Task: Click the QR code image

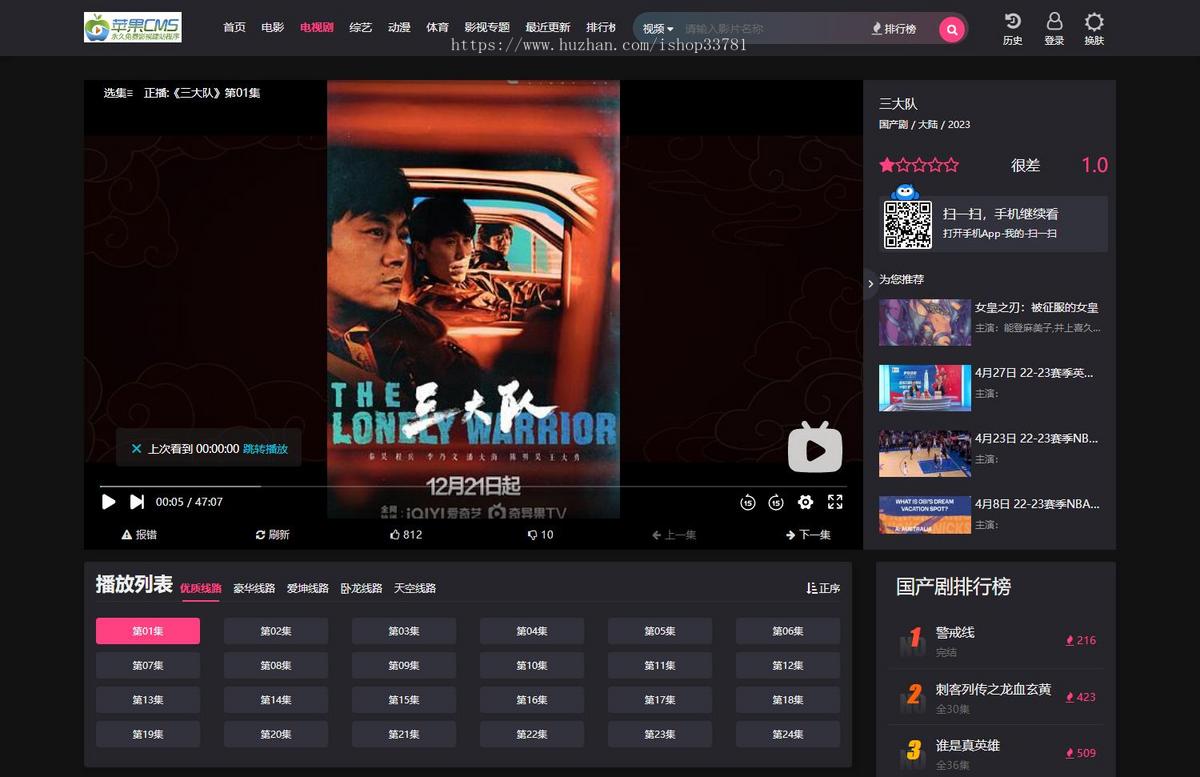Action: [x=908, y=225]
